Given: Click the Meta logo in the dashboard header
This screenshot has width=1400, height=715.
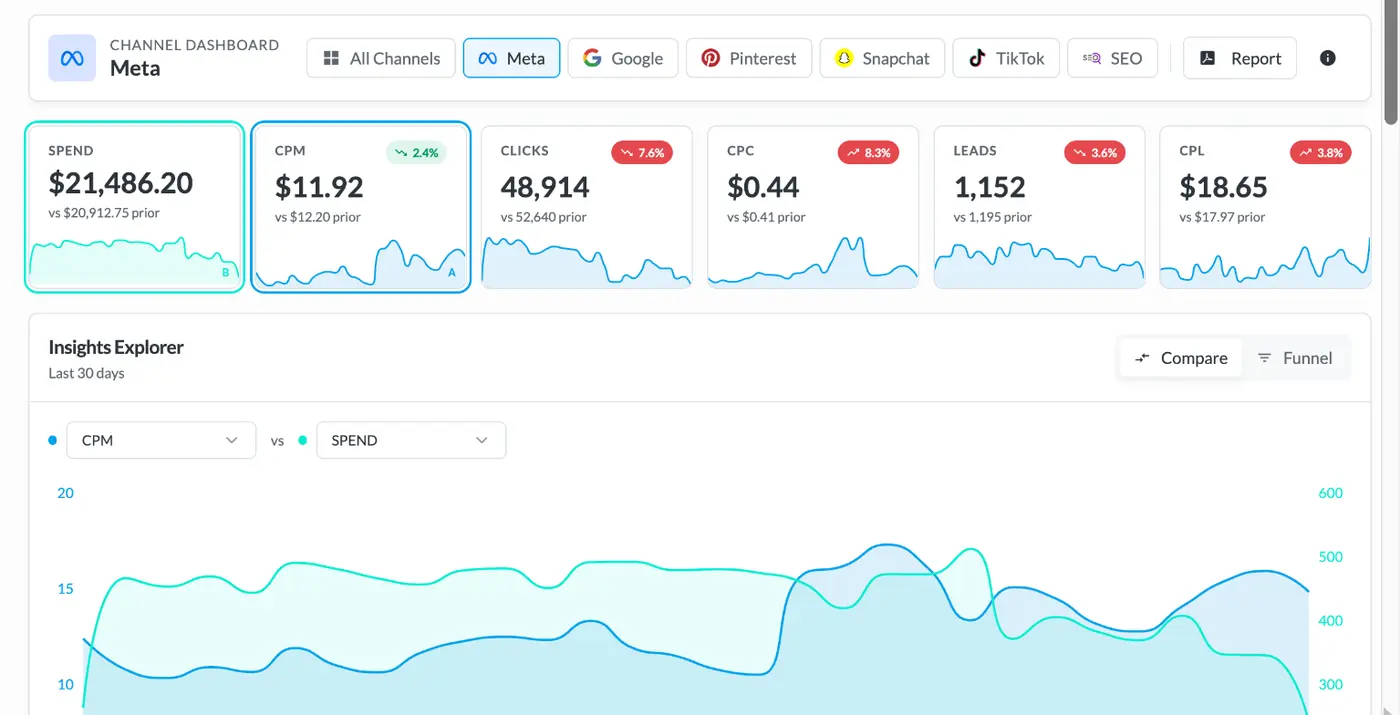Looking at the screenshot, I should coord(72,58).
